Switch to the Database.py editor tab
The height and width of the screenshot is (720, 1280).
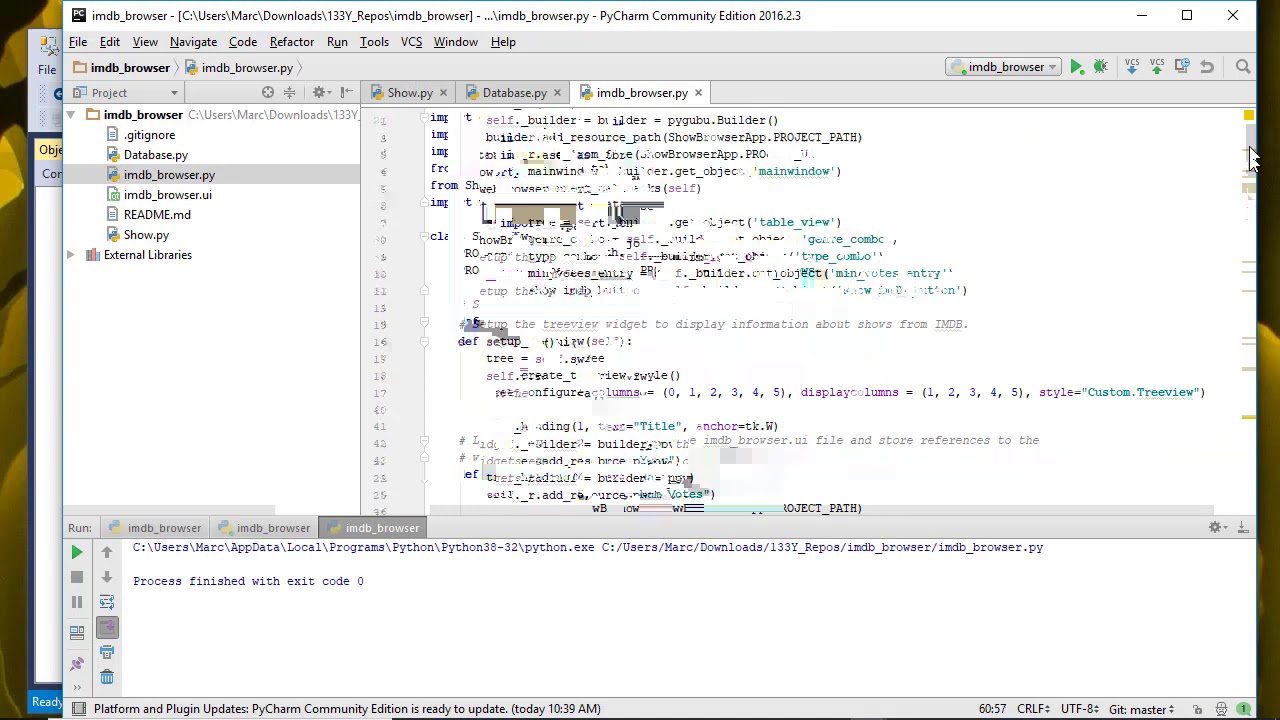pyautogui.click(x=514, y=93)
